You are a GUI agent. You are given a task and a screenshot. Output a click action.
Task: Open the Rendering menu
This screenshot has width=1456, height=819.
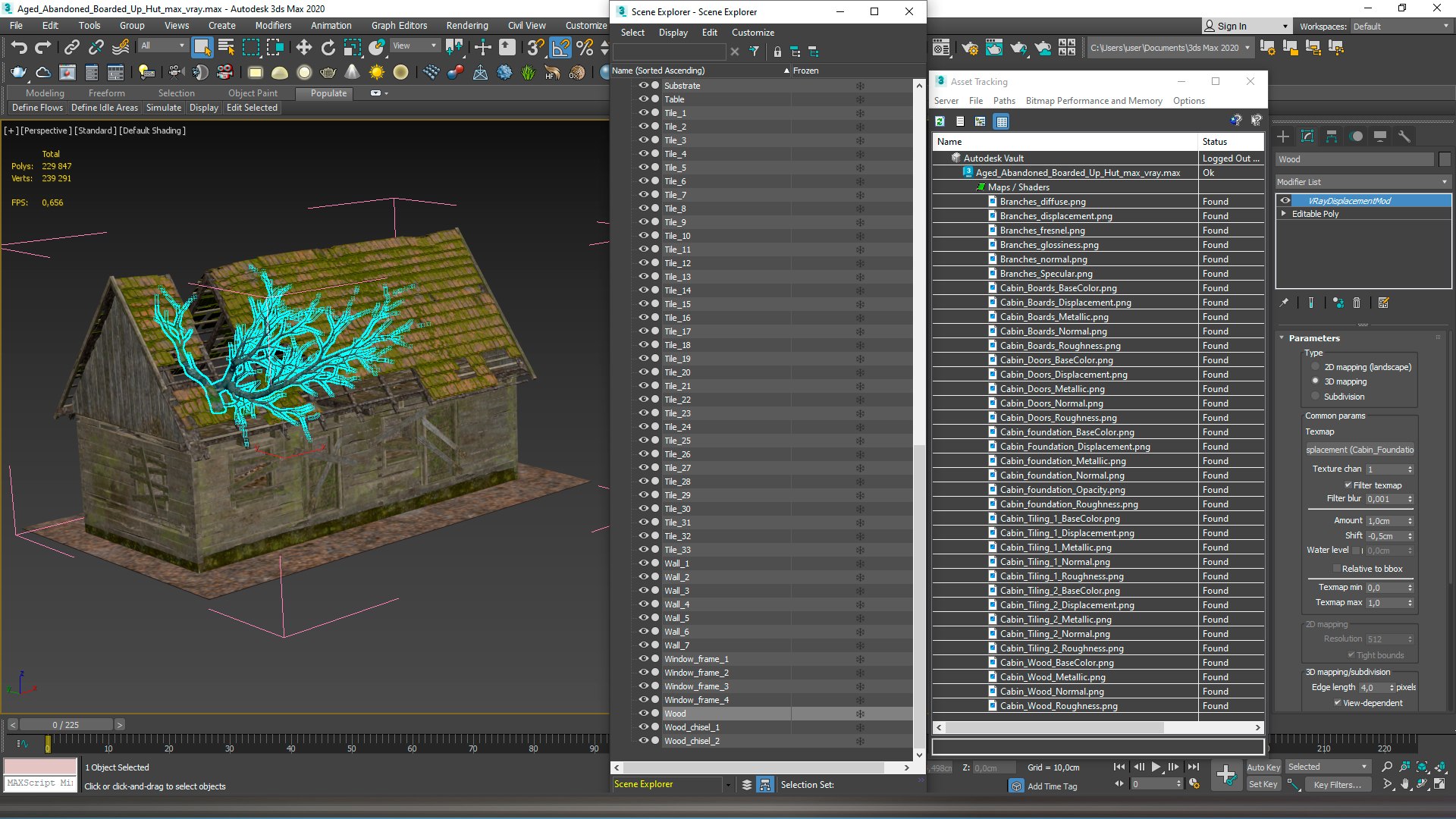467,26
